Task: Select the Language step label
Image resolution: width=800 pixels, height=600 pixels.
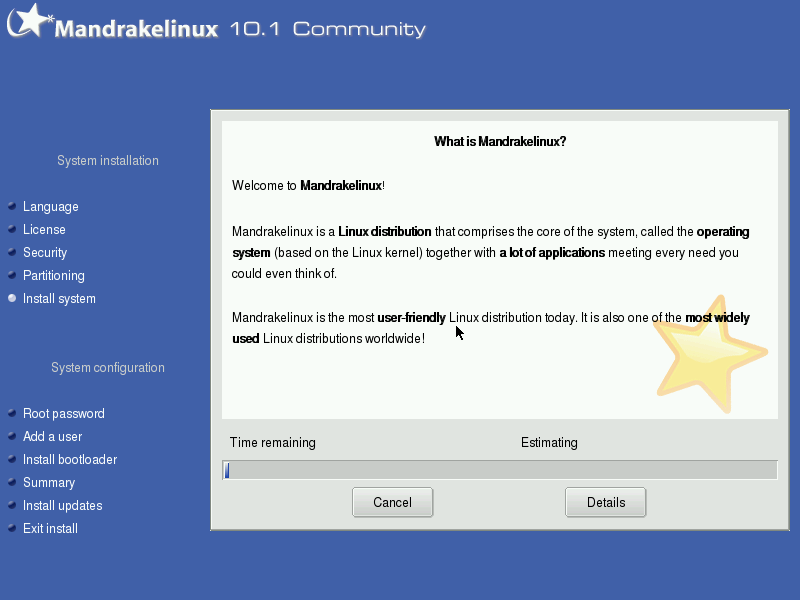Action: click(51, 207)
